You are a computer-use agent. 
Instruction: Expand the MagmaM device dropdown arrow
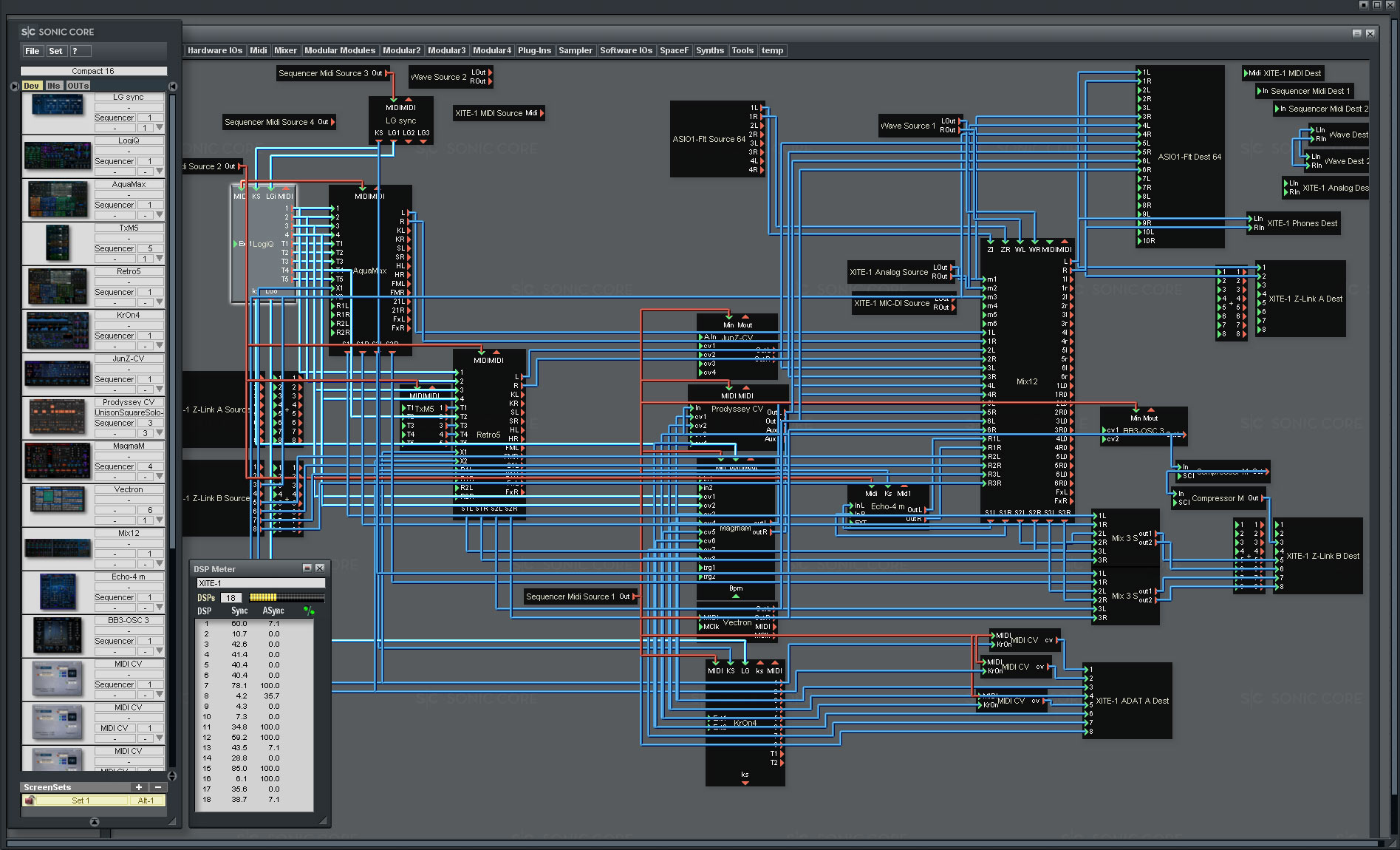160,477
